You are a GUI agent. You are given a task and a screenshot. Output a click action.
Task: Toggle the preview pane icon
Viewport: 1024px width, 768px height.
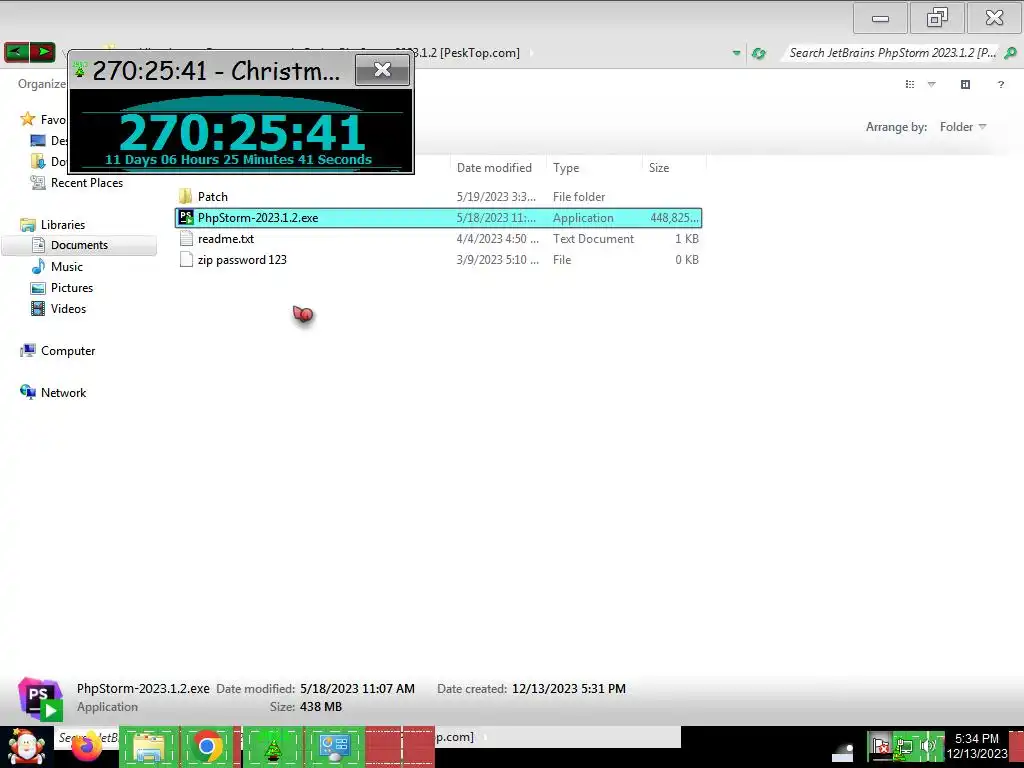tap(965, 84)
